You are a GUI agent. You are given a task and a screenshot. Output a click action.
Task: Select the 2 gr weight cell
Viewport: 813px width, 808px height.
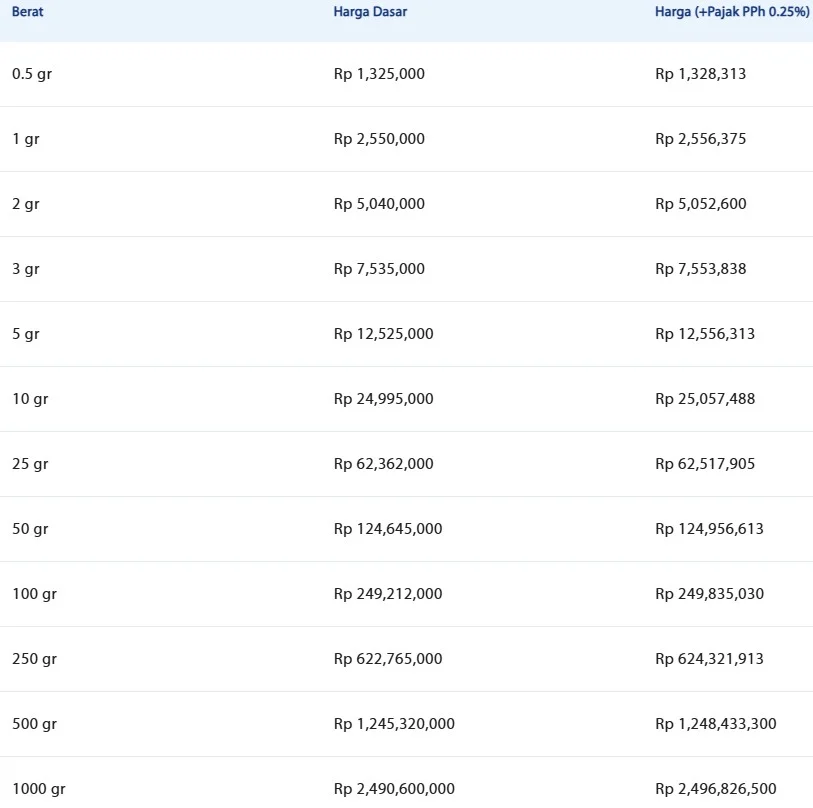(x=25, y=204)
